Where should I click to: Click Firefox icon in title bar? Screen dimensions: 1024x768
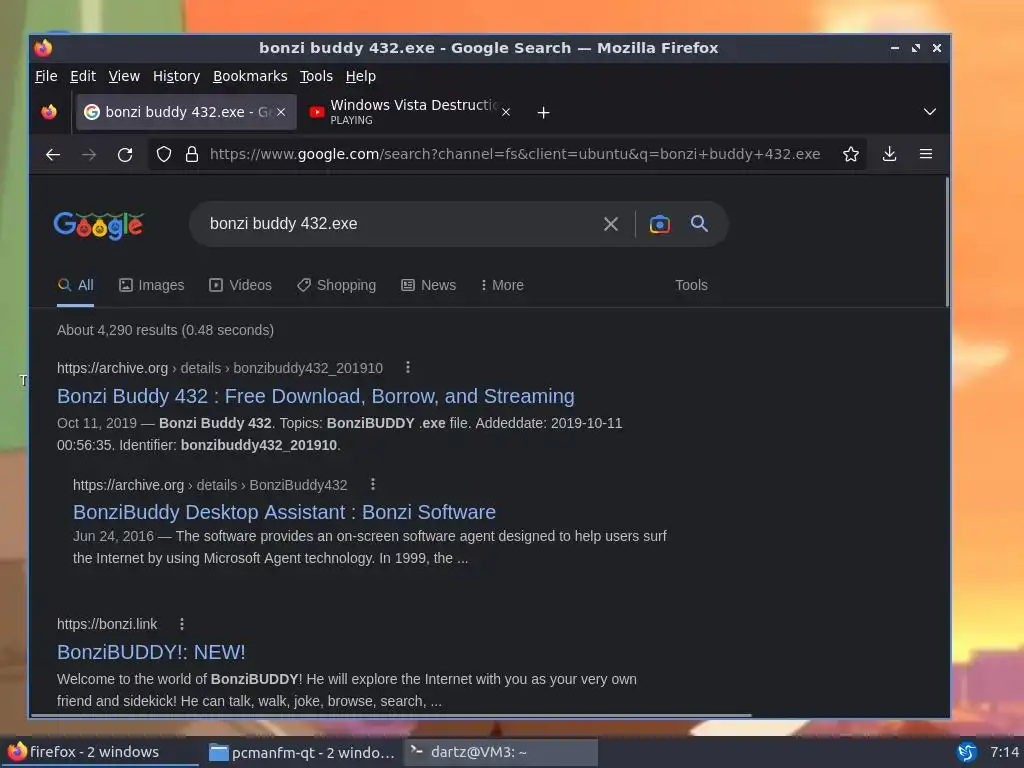coord(43,48)
